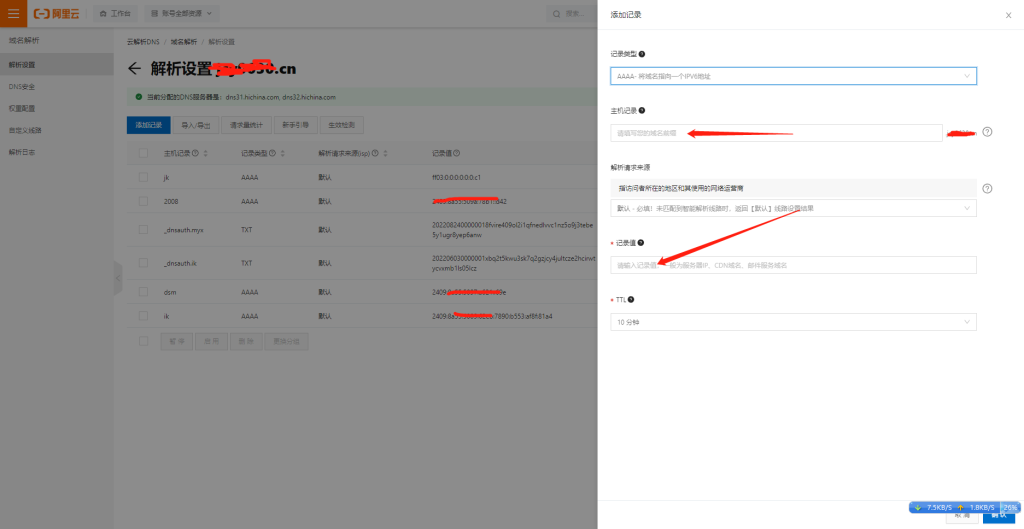Click TXT type in _dnsauth.ik row
Viewport: 1024px width, 529px height.
[246, 263]
